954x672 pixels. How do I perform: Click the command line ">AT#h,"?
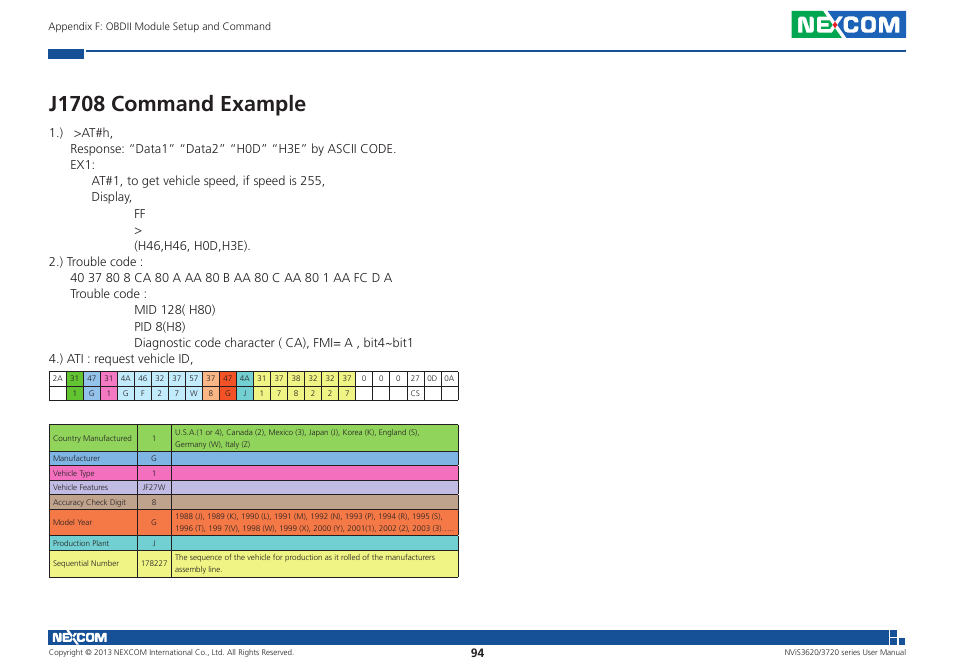point(92,133)
